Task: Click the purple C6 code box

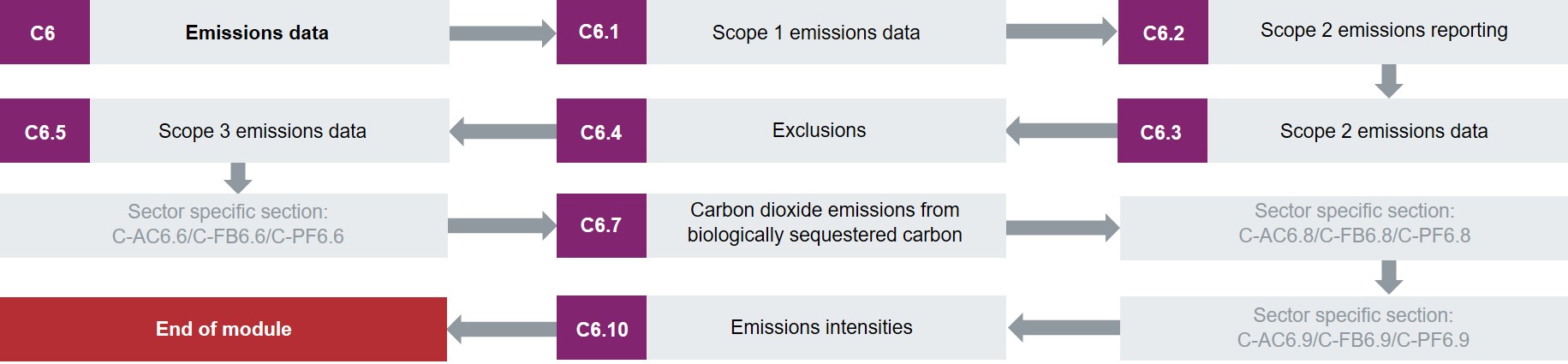Action: [x=45, y=32]
